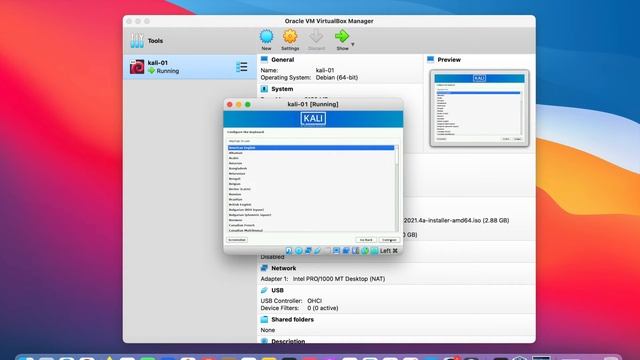Select Canadian Multilingual keymap entry

coord(246,230)
